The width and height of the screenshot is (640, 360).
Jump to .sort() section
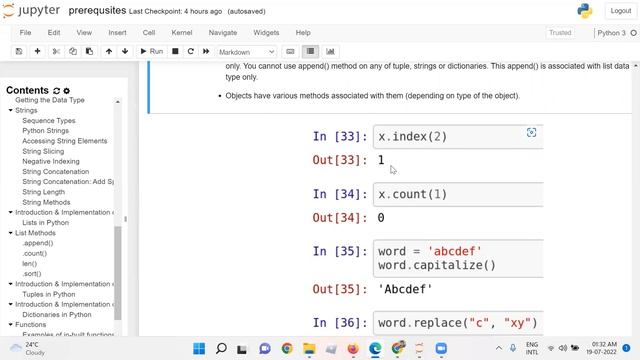pyautogui.click(x=32, y=273)
